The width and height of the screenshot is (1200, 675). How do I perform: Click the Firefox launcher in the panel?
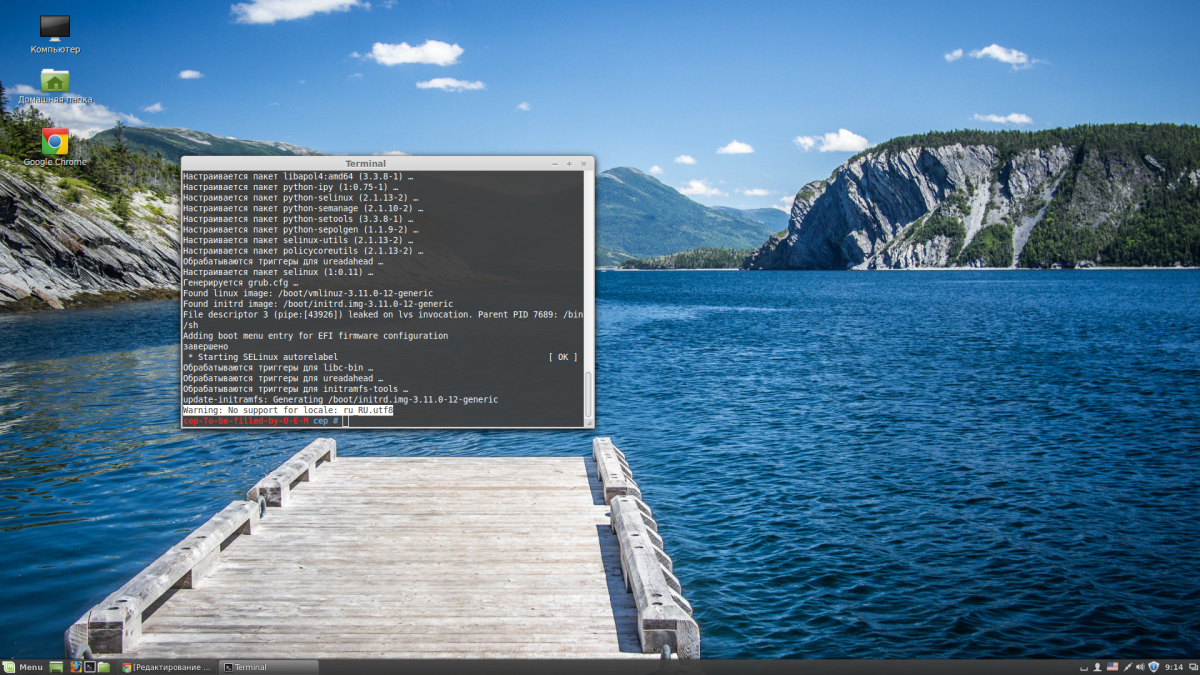[x=75, y=667]
